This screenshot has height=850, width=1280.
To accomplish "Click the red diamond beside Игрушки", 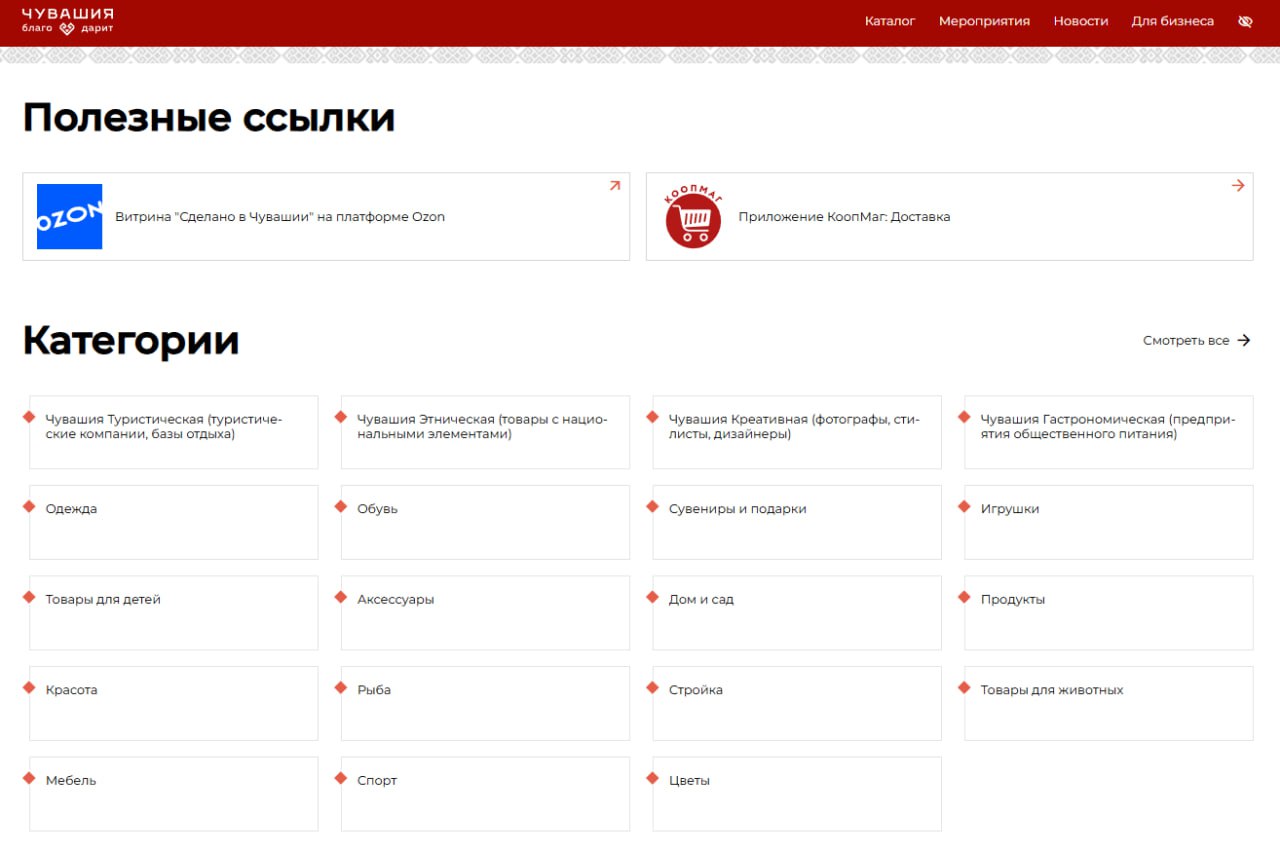I will [964, 507].
